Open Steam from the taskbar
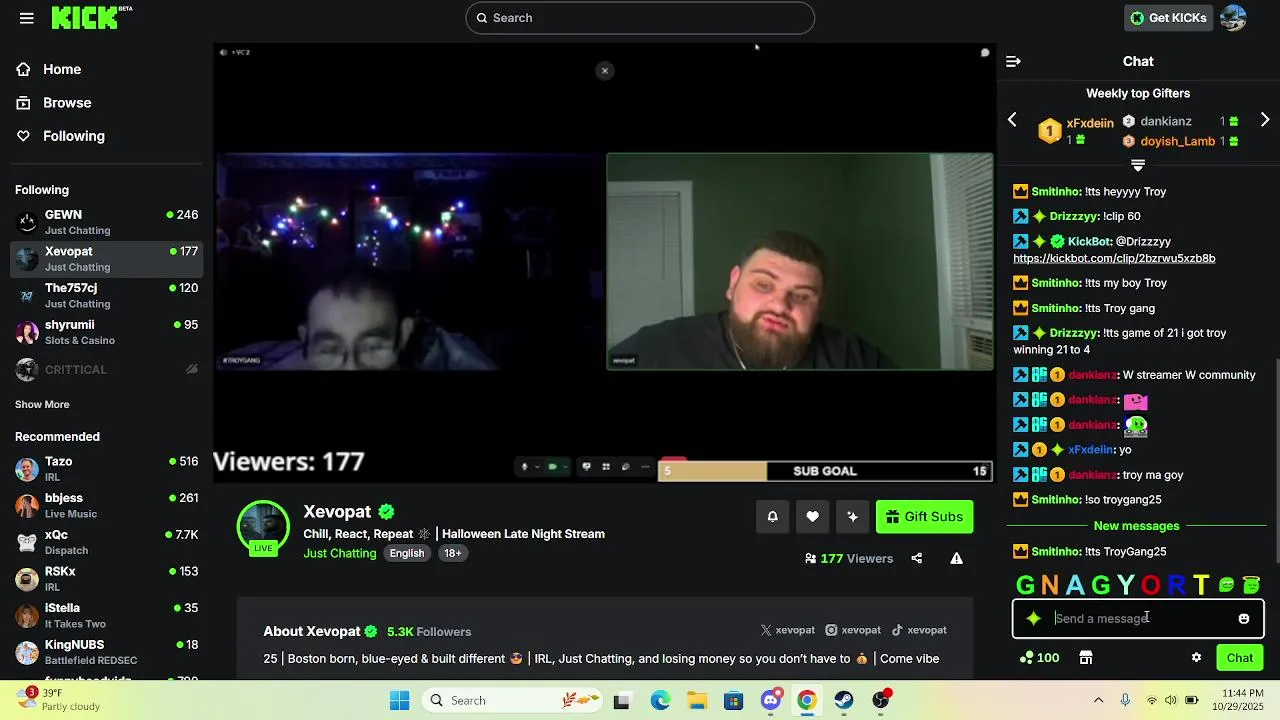The height and width of the screenshot is (720, 1280). click(x=844, y=700)
